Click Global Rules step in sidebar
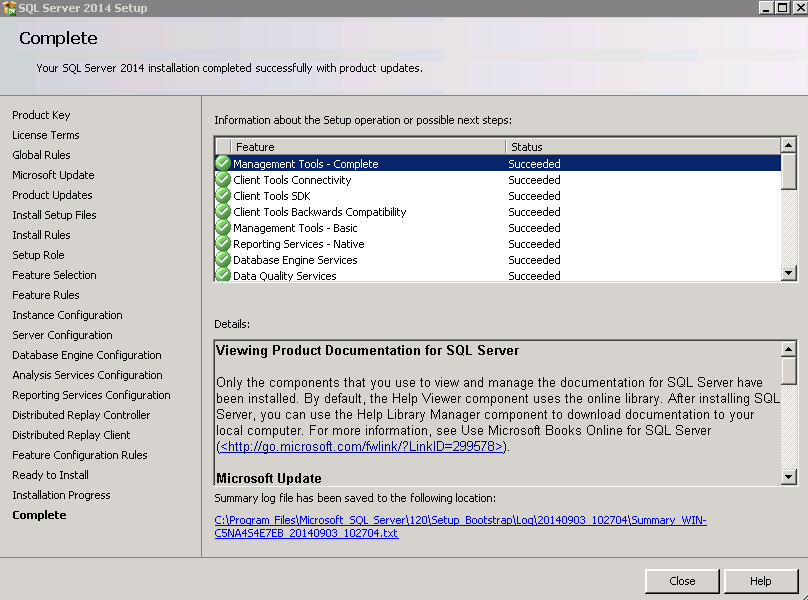The height and width of the screenshot is (600, 808). coord(41,155)
